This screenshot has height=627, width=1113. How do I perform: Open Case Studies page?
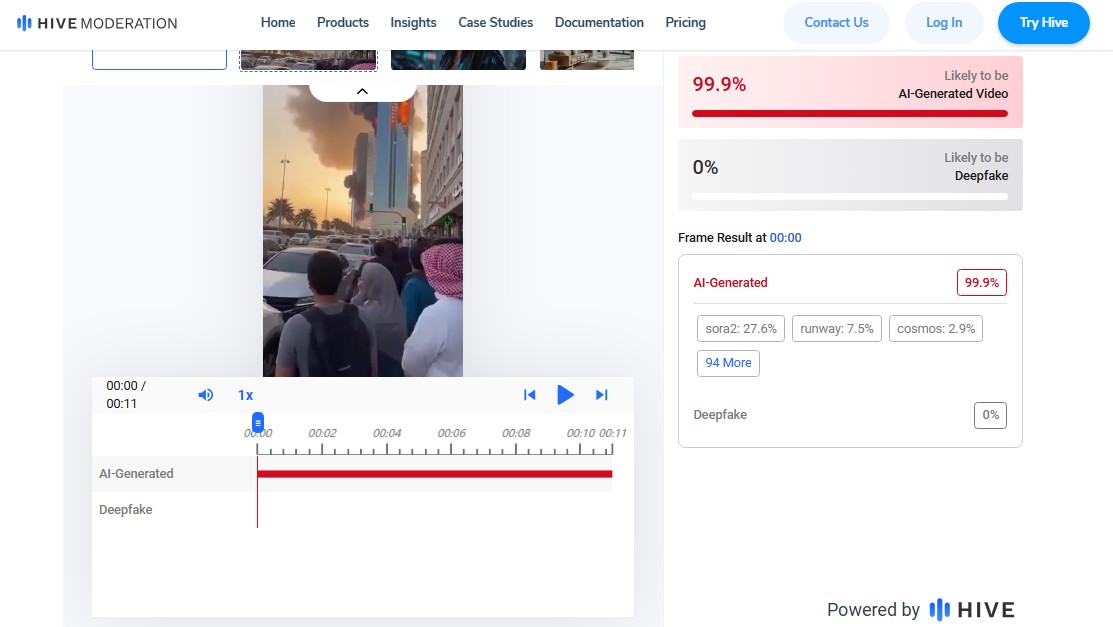tap(495, 22)
